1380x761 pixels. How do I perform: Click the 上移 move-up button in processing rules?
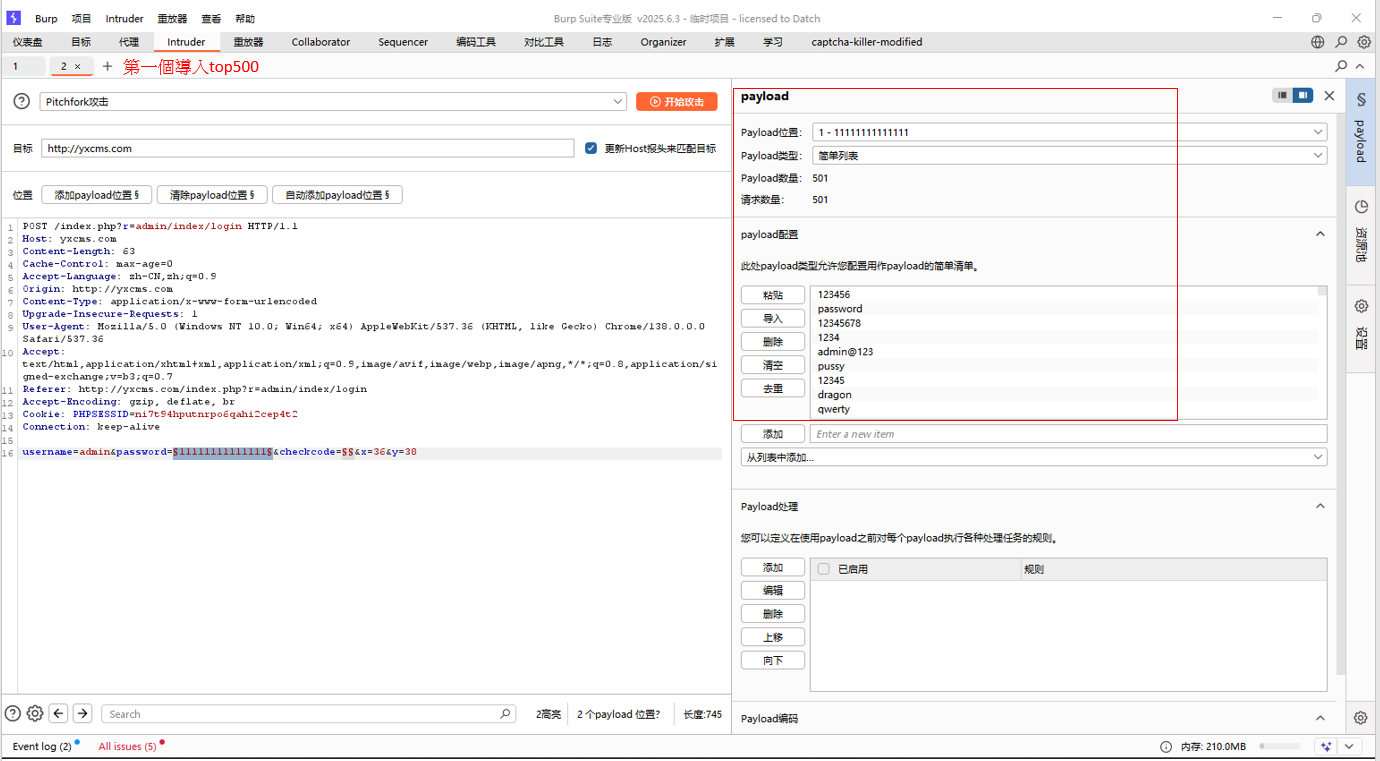point(773,637)
